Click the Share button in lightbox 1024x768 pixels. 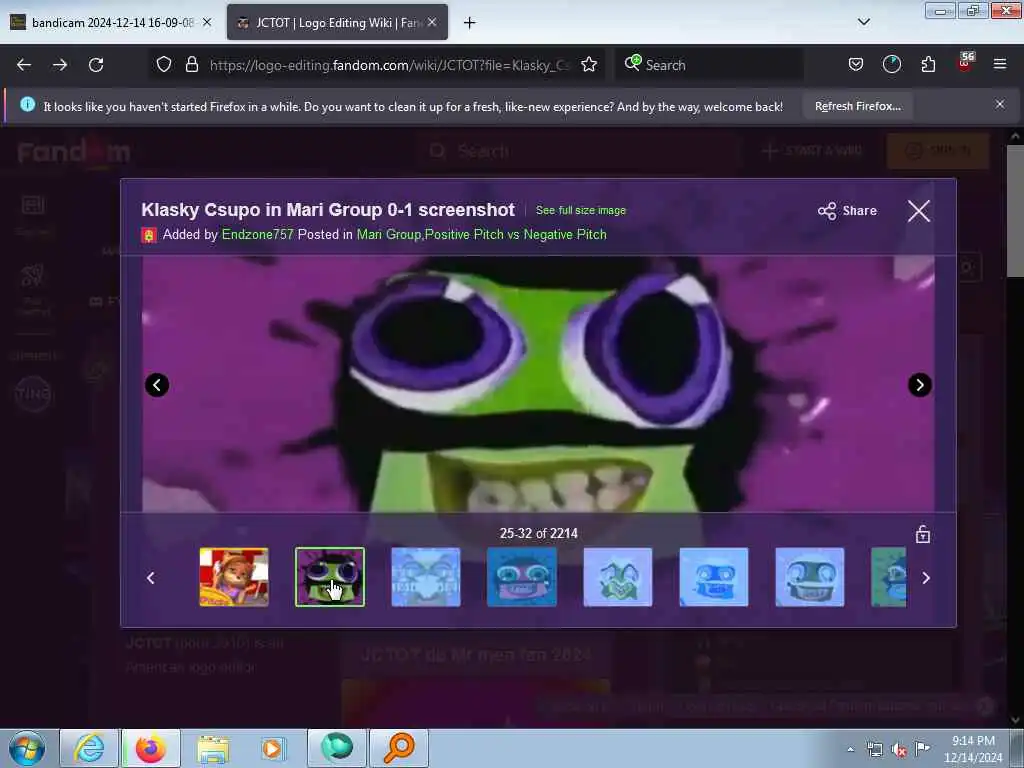point(847,211)
